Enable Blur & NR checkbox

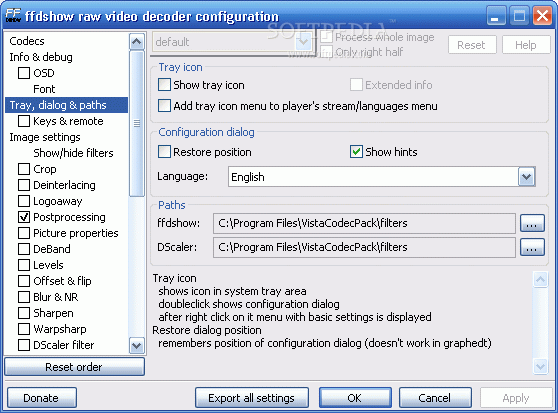pos(24,297)
